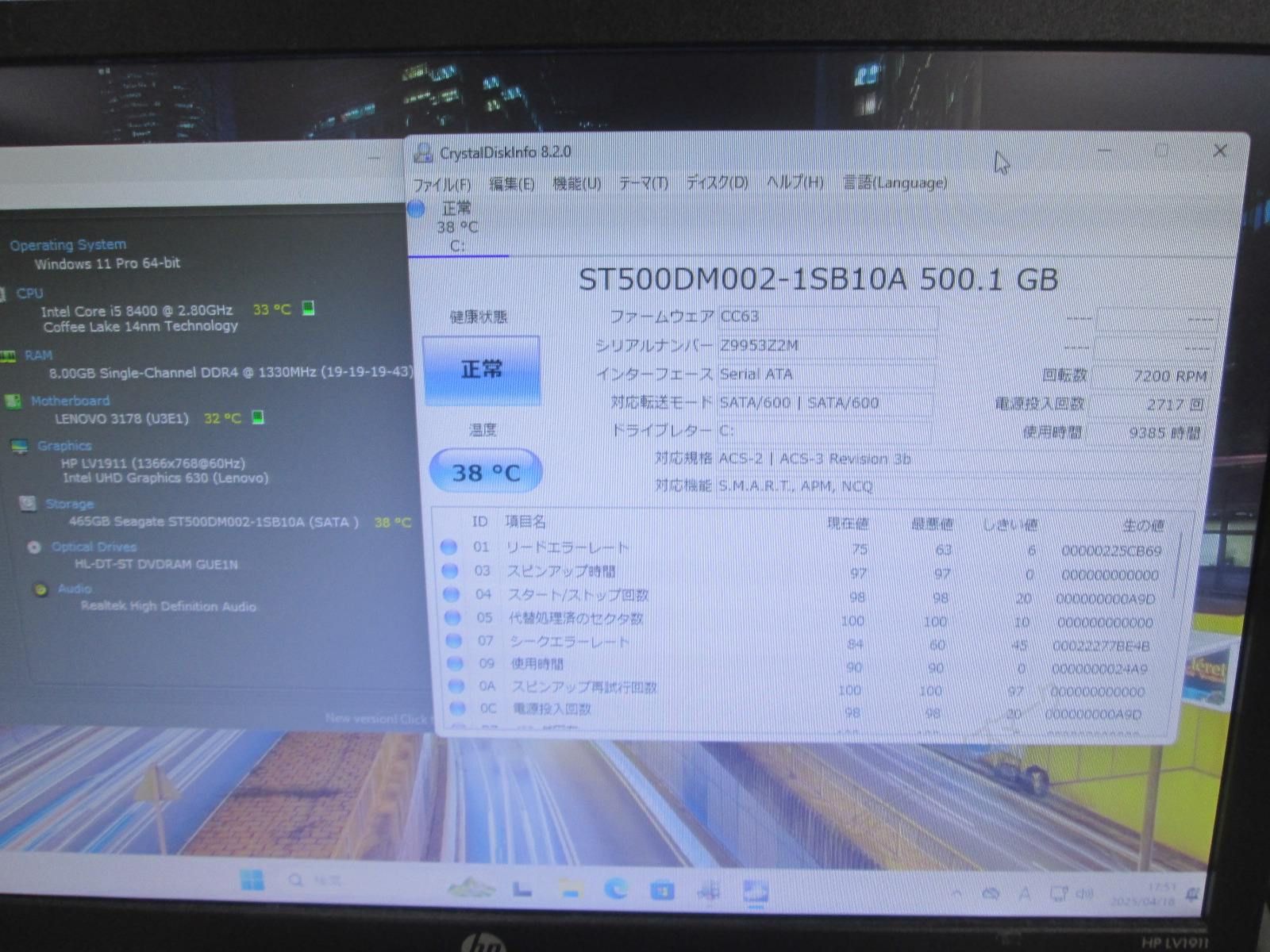Click the taskbar search box

pyautogui.click(x=316, y=881)
